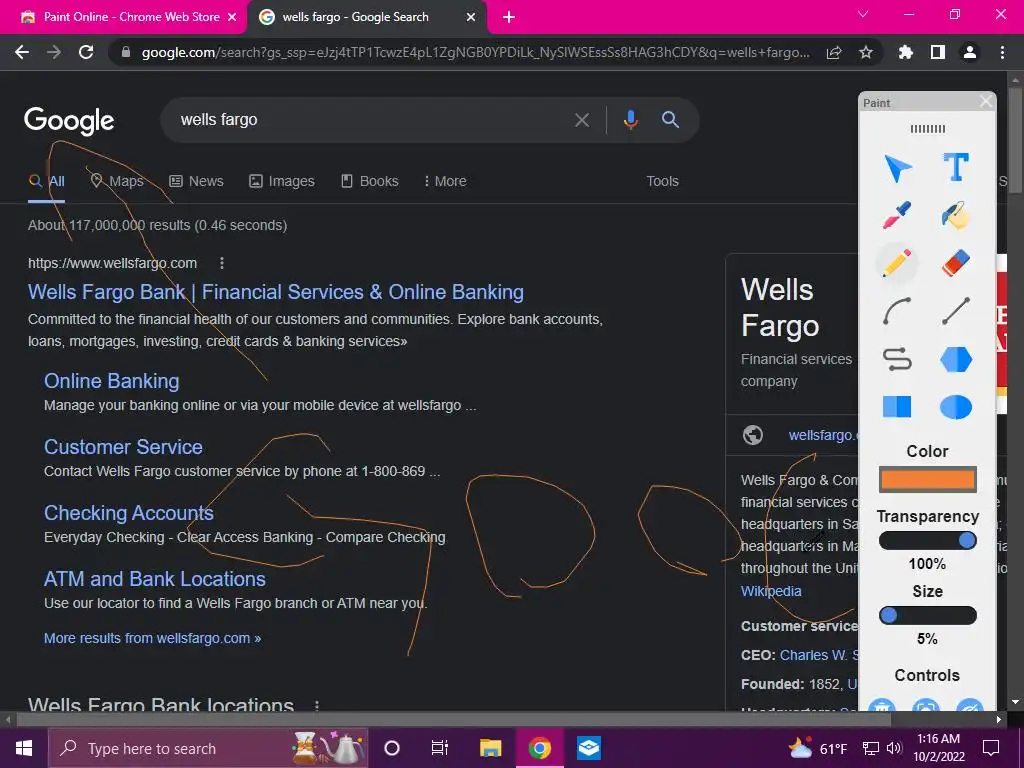Select the All results tab

coord(46,181)
